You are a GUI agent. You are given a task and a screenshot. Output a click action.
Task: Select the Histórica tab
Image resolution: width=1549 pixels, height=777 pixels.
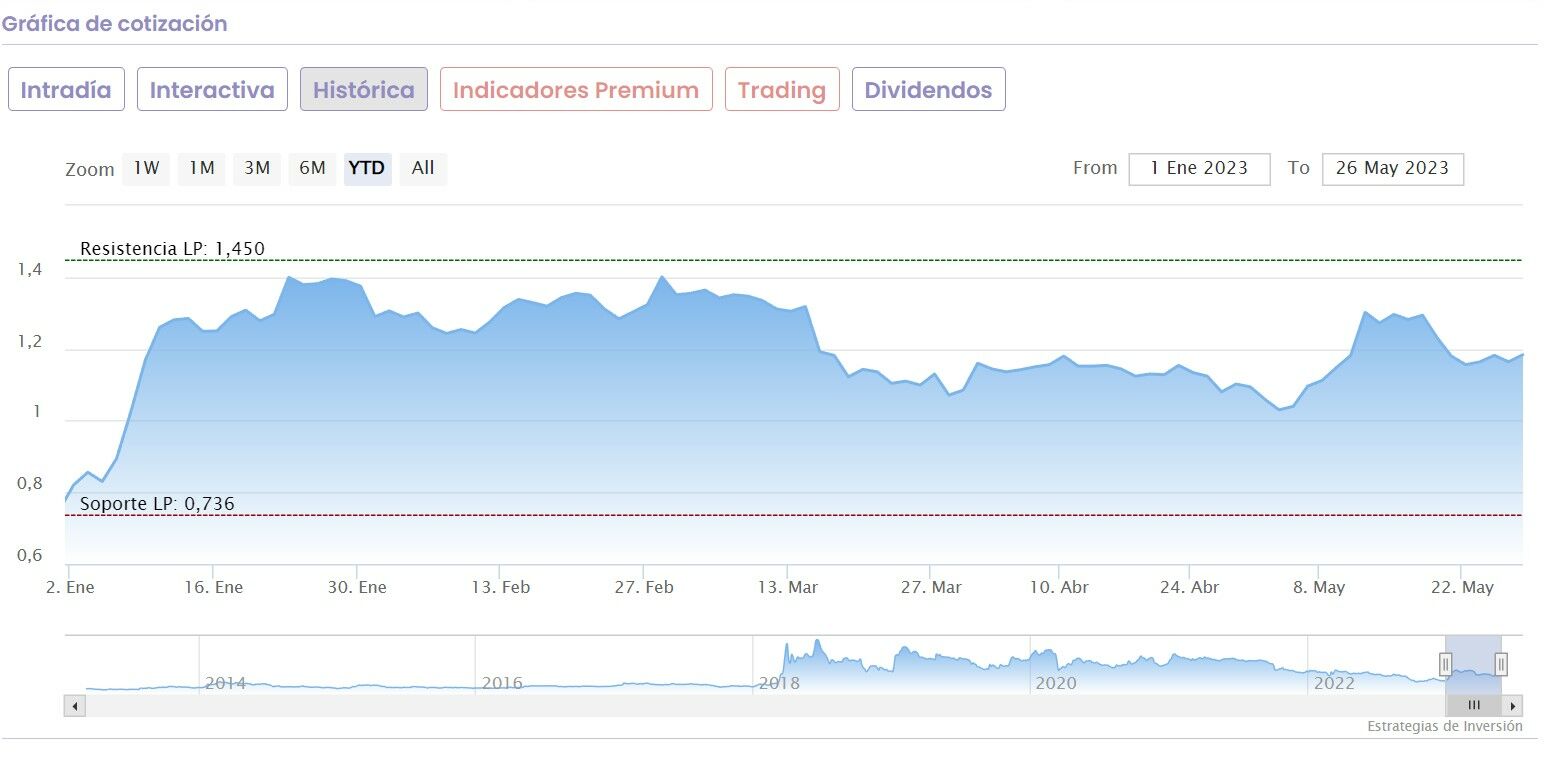[364, 90]
